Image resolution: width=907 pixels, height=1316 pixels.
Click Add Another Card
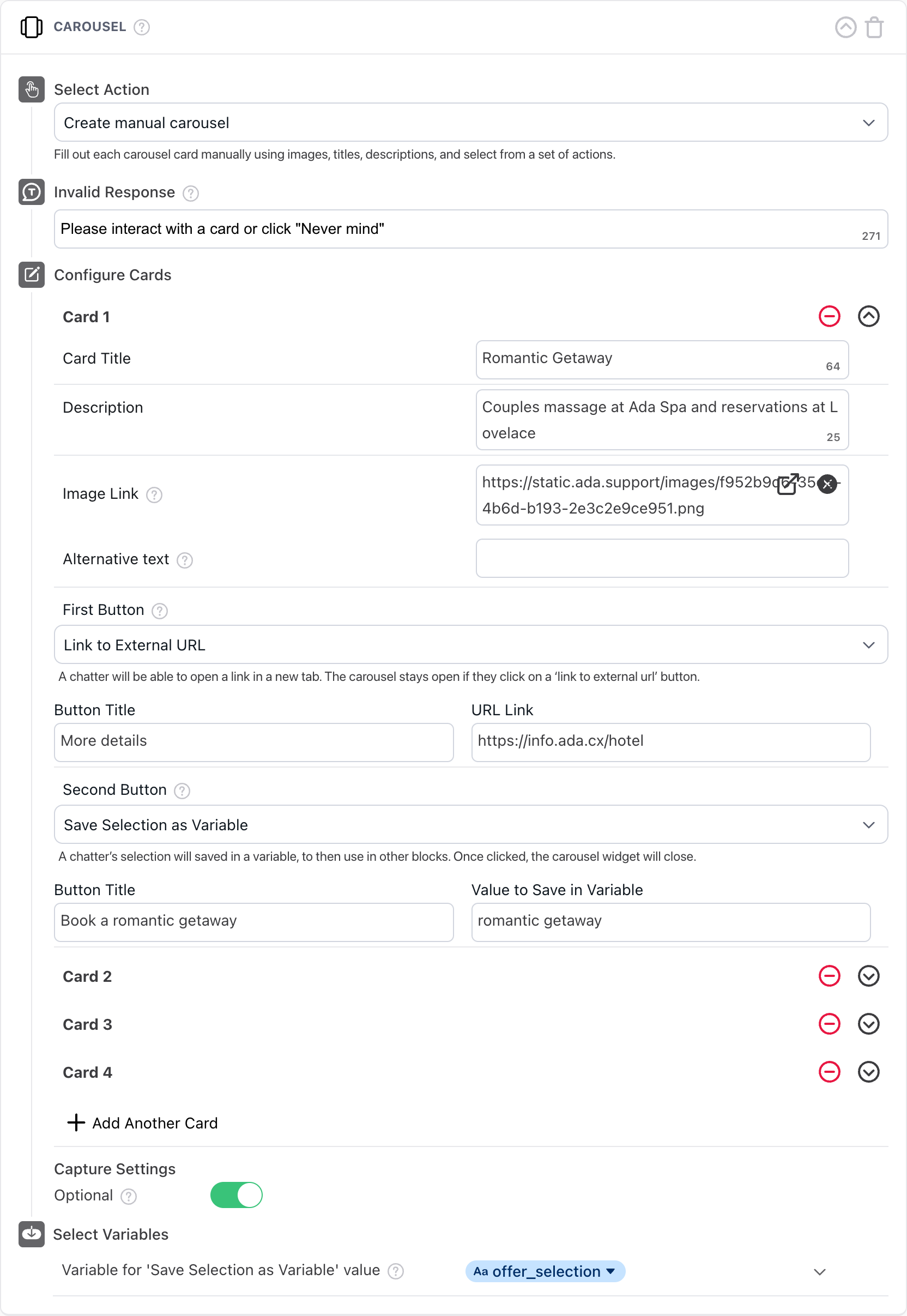point(142,1123)
